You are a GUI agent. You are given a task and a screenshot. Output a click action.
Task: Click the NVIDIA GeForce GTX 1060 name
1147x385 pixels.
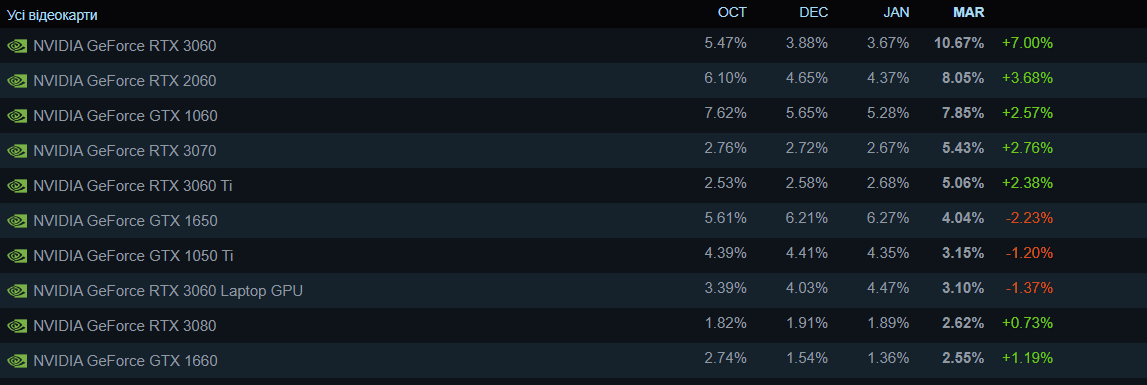click(125, 116)
